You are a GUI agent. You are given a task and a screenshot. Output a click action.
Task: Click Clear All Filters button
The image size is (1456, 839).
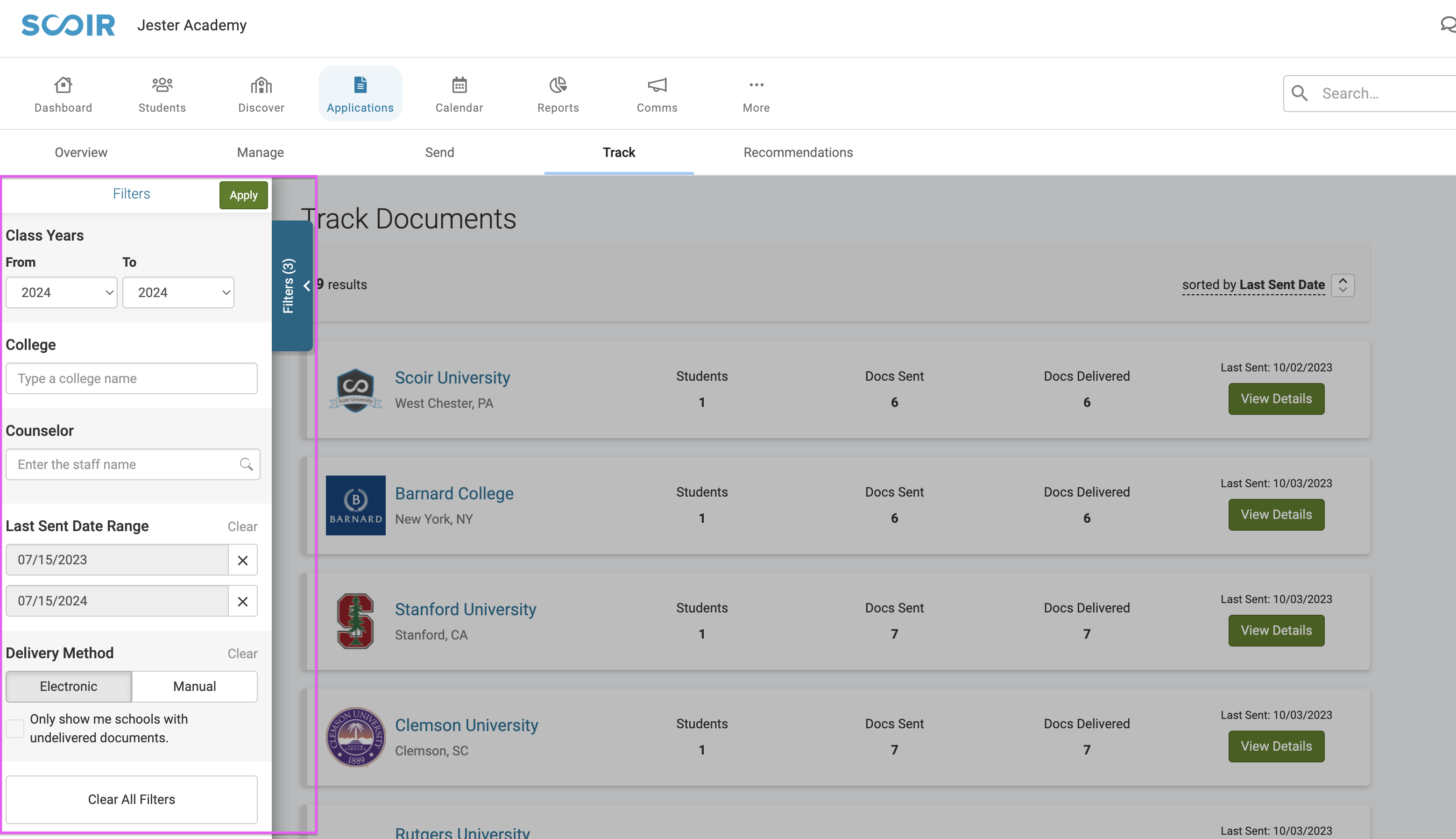pos(131,799)
